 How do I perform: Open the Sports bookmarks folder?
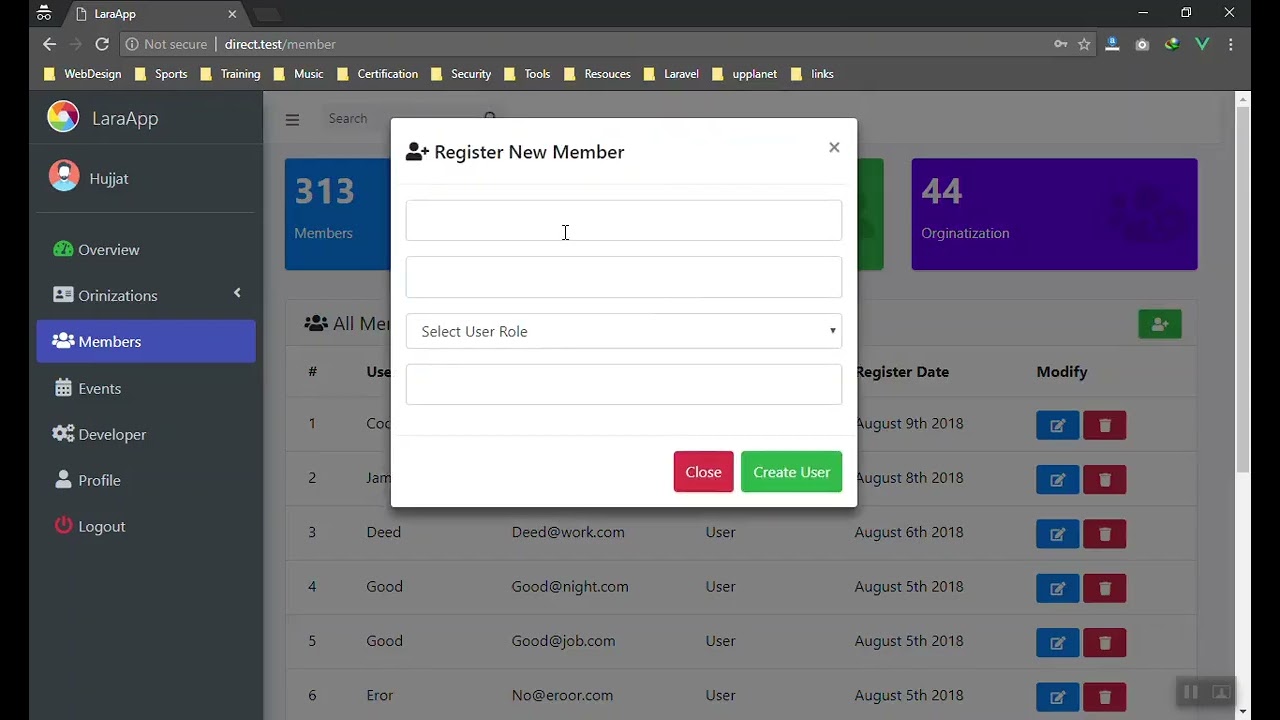161,74
